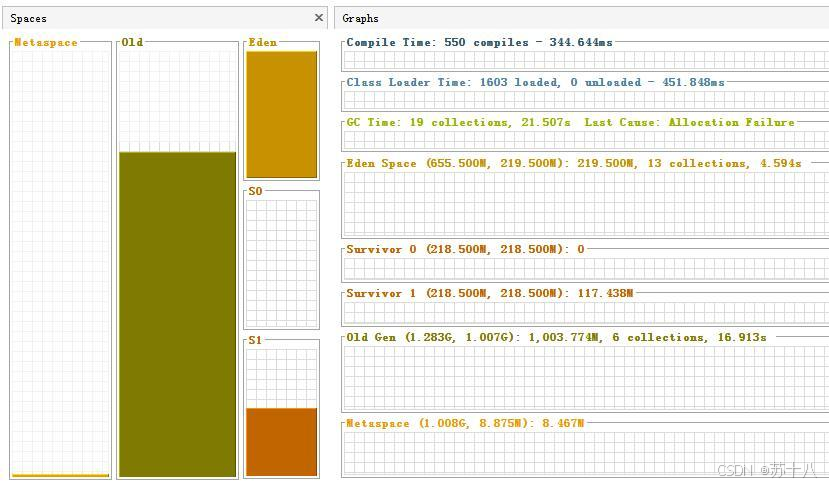Screen dimensions: 829x486
Task: Click the Metaspace graph area
Action: 586,454
